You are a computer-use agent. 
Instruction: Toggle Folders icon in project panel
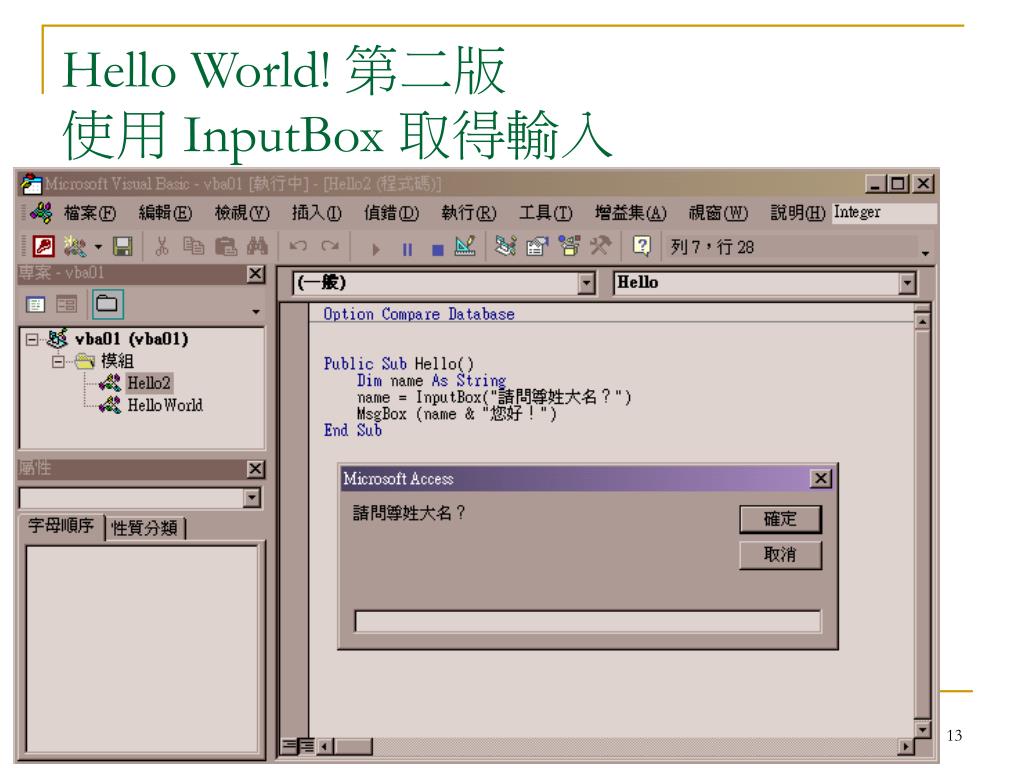tap(107, 304)
